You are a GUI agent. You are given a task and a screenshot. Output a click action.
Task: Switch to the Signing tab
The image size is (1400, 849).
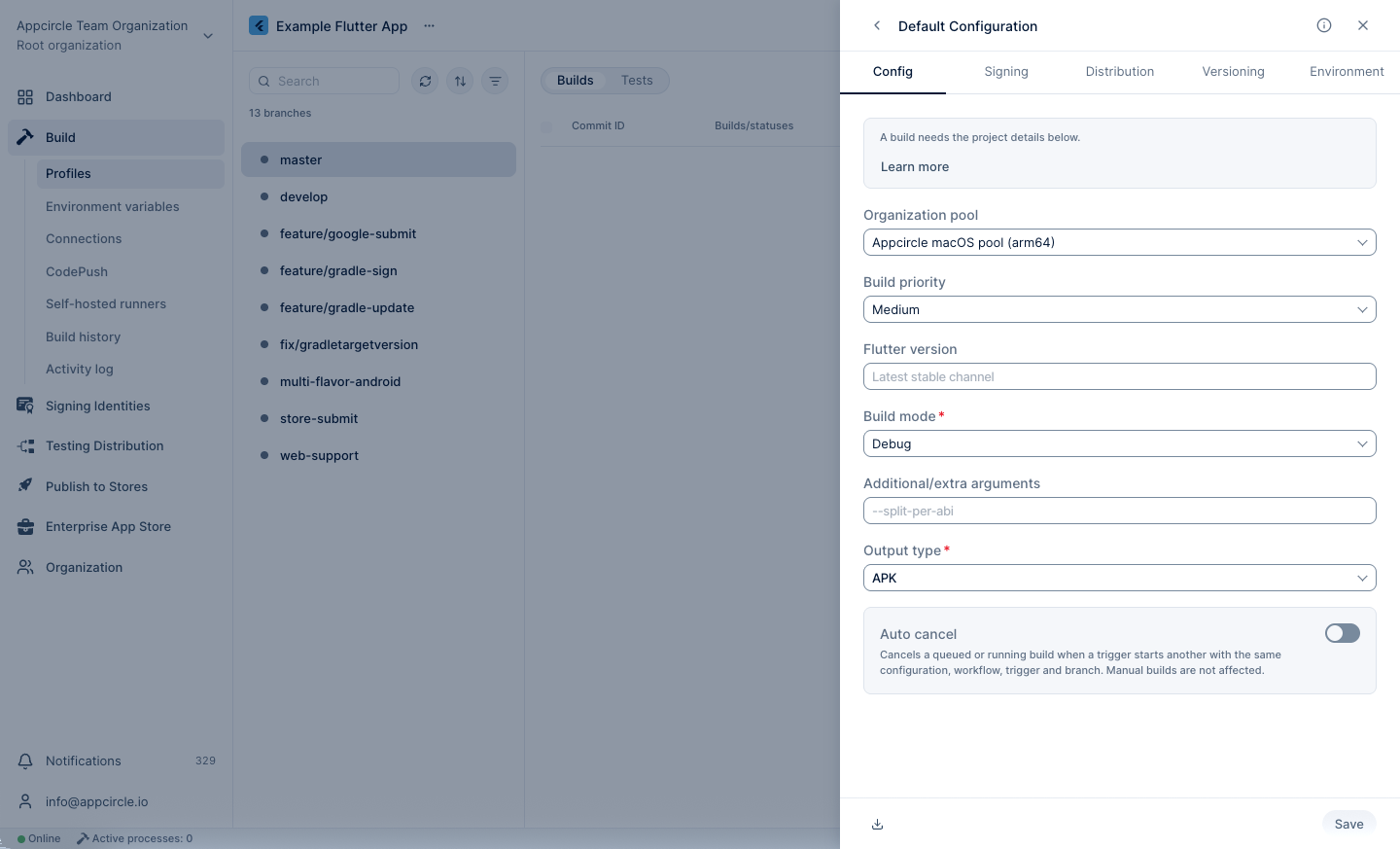tap(1006, 72)
